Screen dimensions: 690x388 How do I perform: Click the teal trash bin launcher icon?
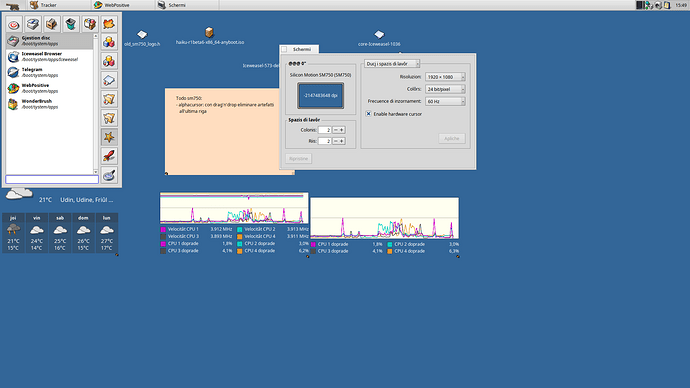coord(70,24)
